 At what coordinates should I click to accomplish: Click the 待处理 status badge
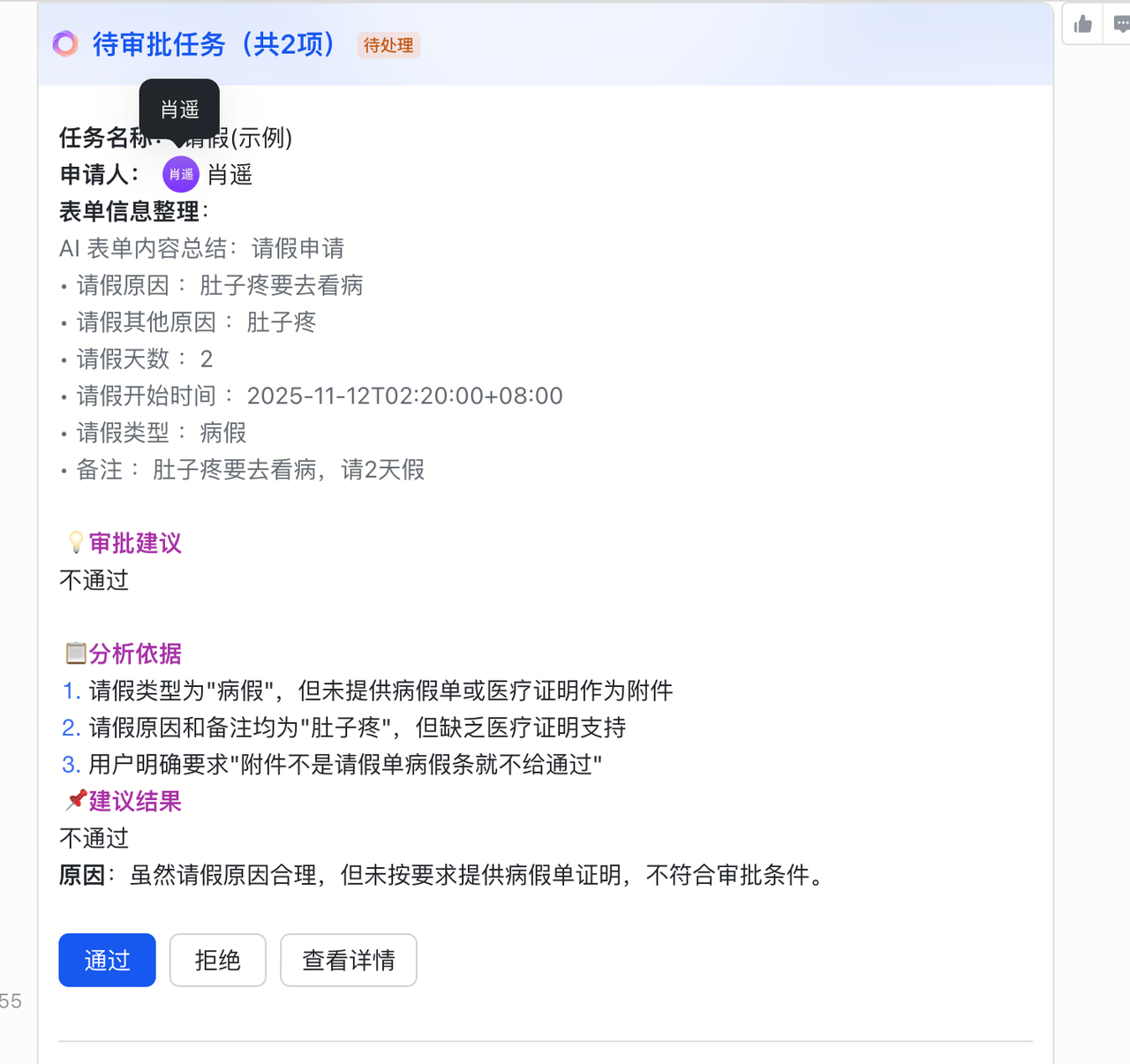point(388,45)
